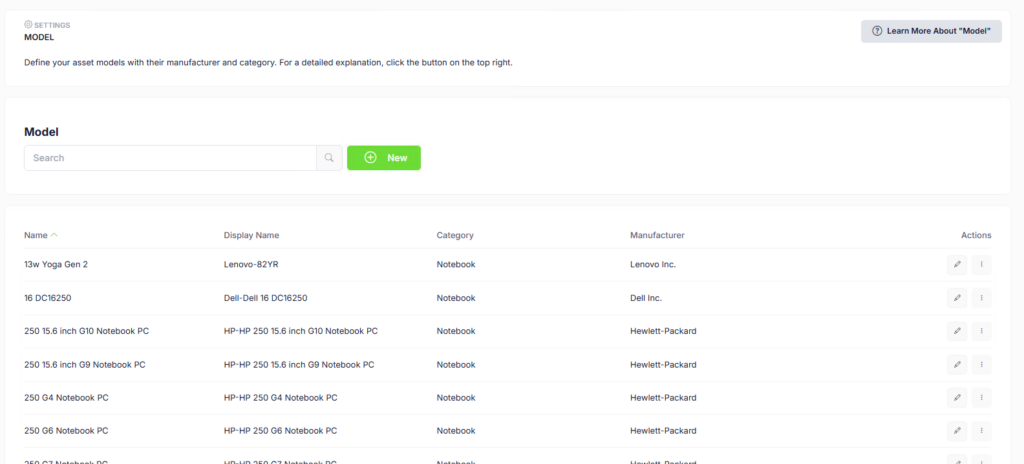Click Notebook category in 13w Yoga row

pyautogui.click(x=456, y=265)
